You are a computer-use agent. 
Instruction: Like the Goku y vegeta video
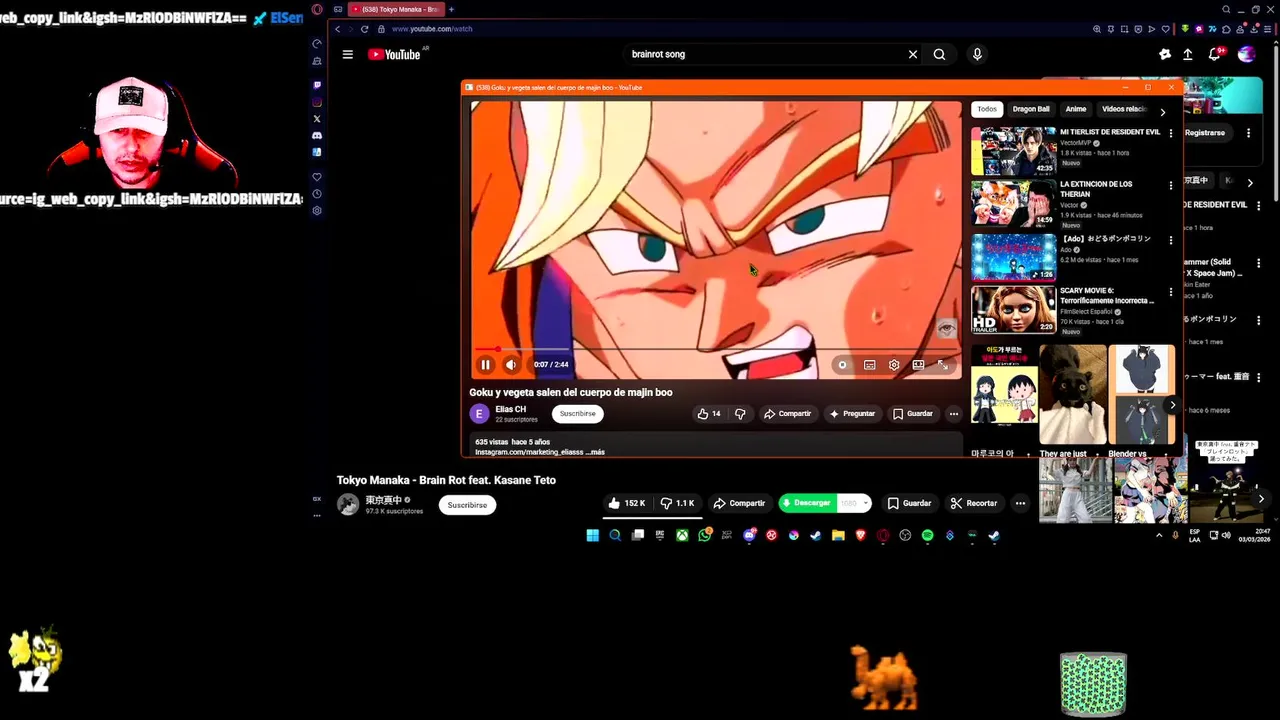pos(709,414)
